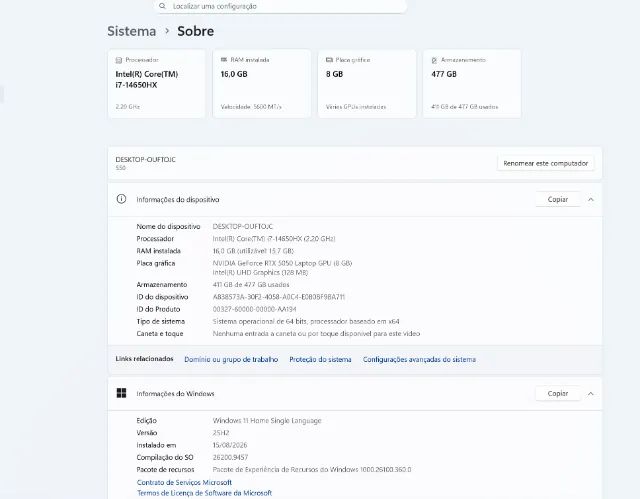640x499 pixels.
Task: Click the Armazenamento card icon
Action: point(434,60)
